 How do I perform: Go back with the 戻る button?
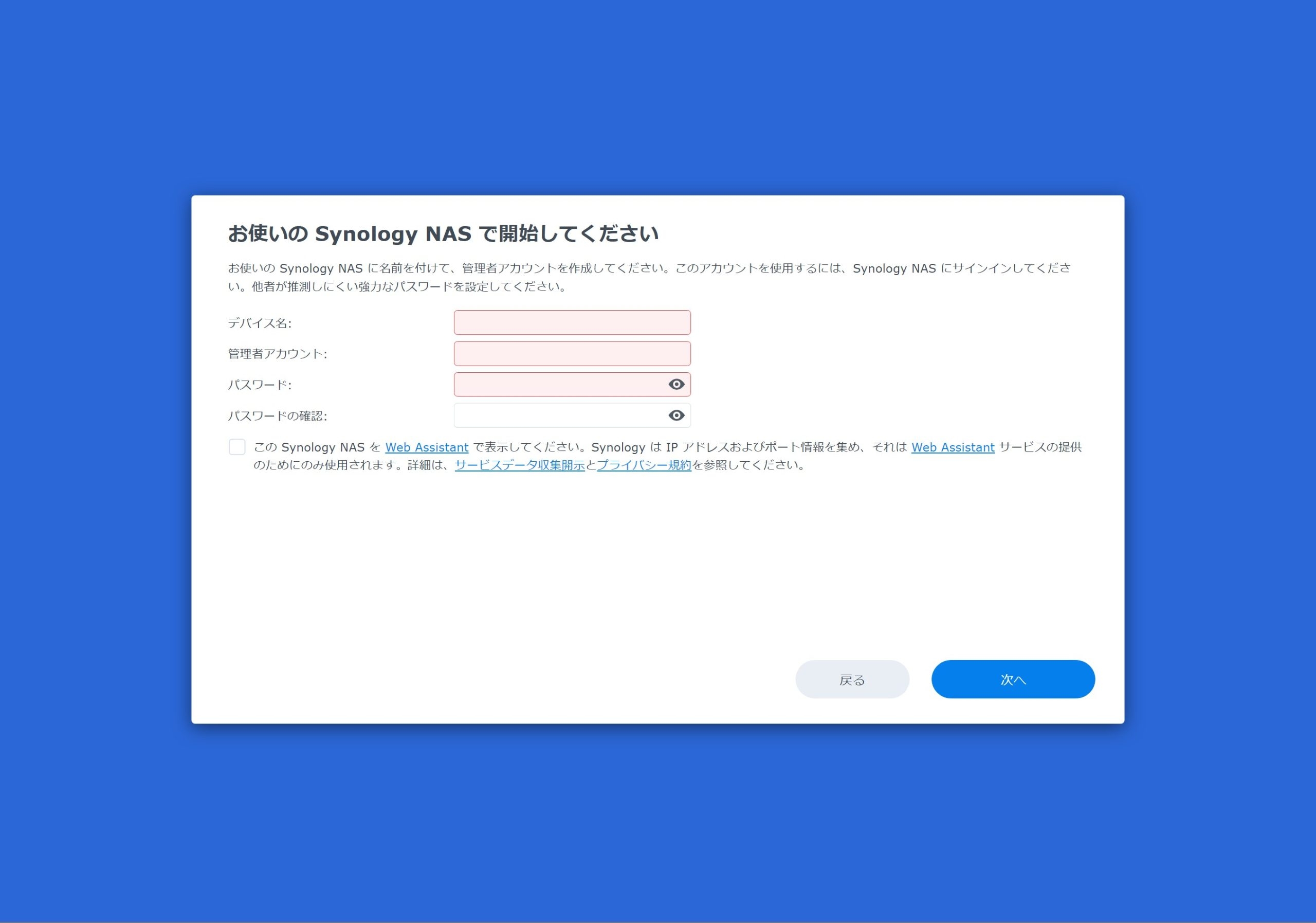click(852, 679)
